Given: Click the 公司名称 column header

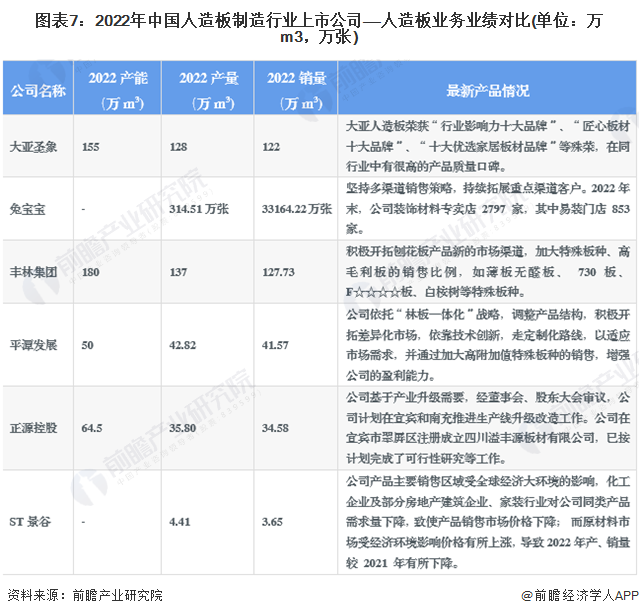Looking at the screenshot, I should point(38,90).
